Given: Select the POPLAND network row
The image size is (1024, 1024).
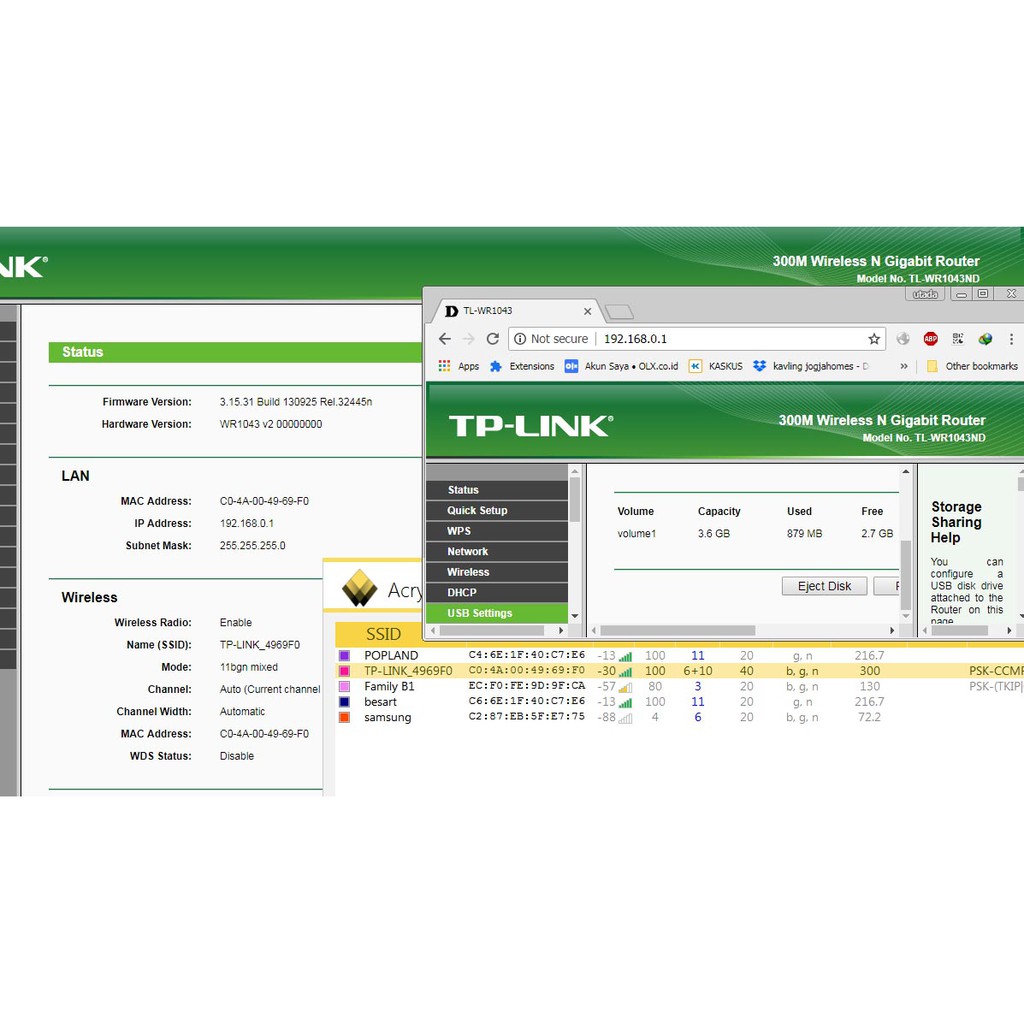Looking at the screenshot, I should (679, 656).
